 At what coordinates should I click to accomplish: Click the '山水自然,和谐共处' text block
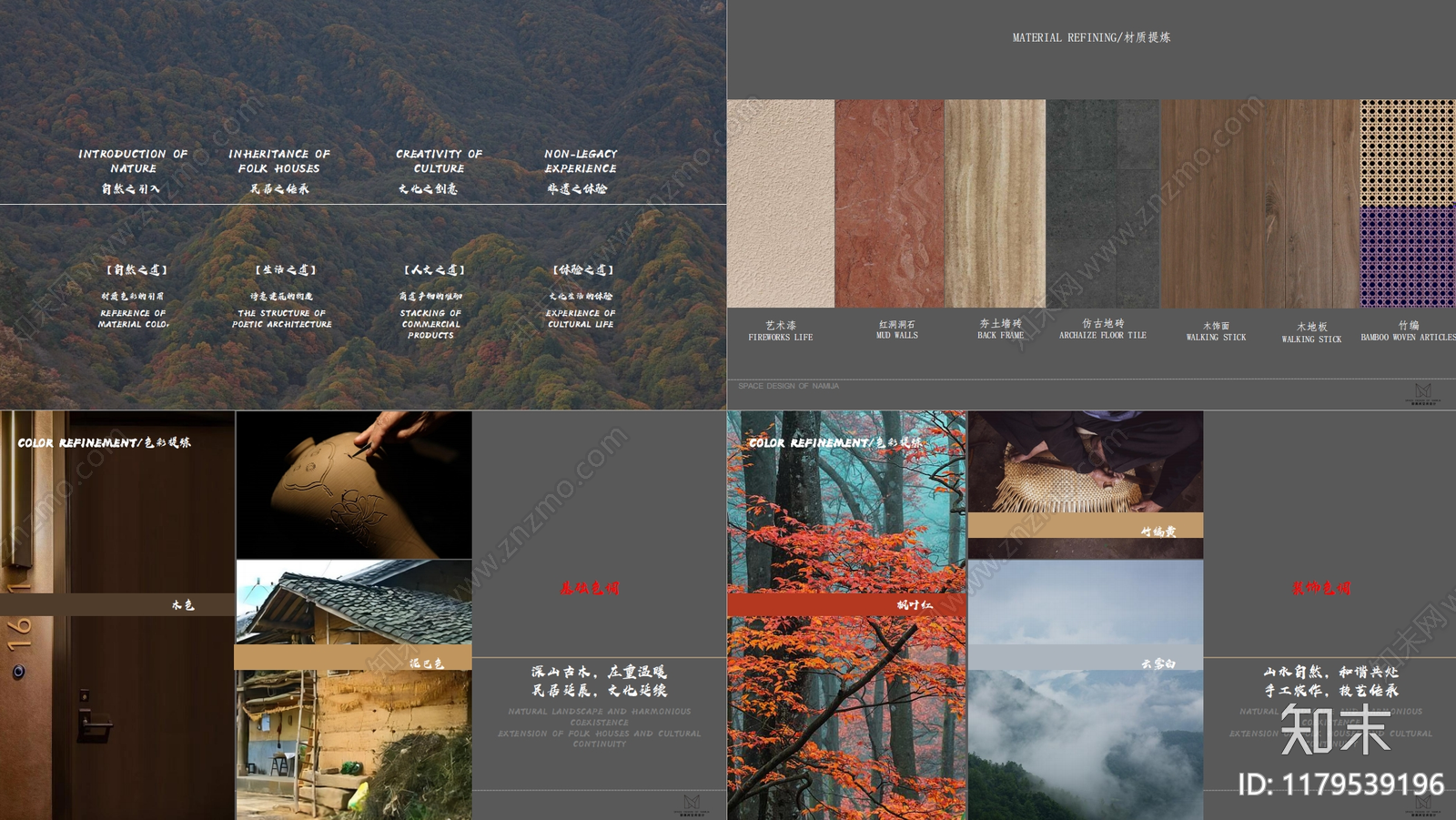(1331, 681)
